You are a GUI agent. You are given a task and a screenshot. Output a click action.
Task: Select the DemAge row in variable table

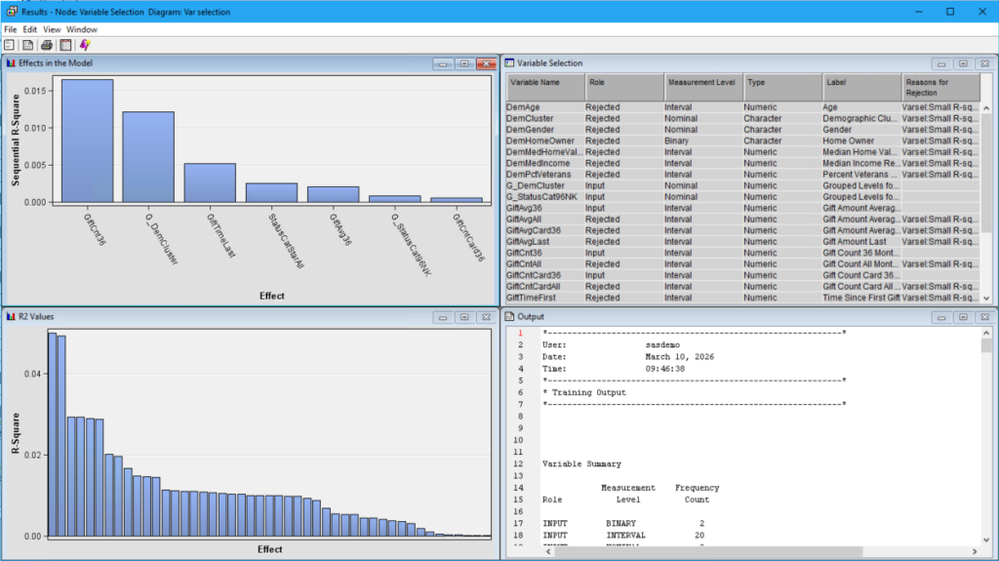pyautogui.click(x=743, y=107)
